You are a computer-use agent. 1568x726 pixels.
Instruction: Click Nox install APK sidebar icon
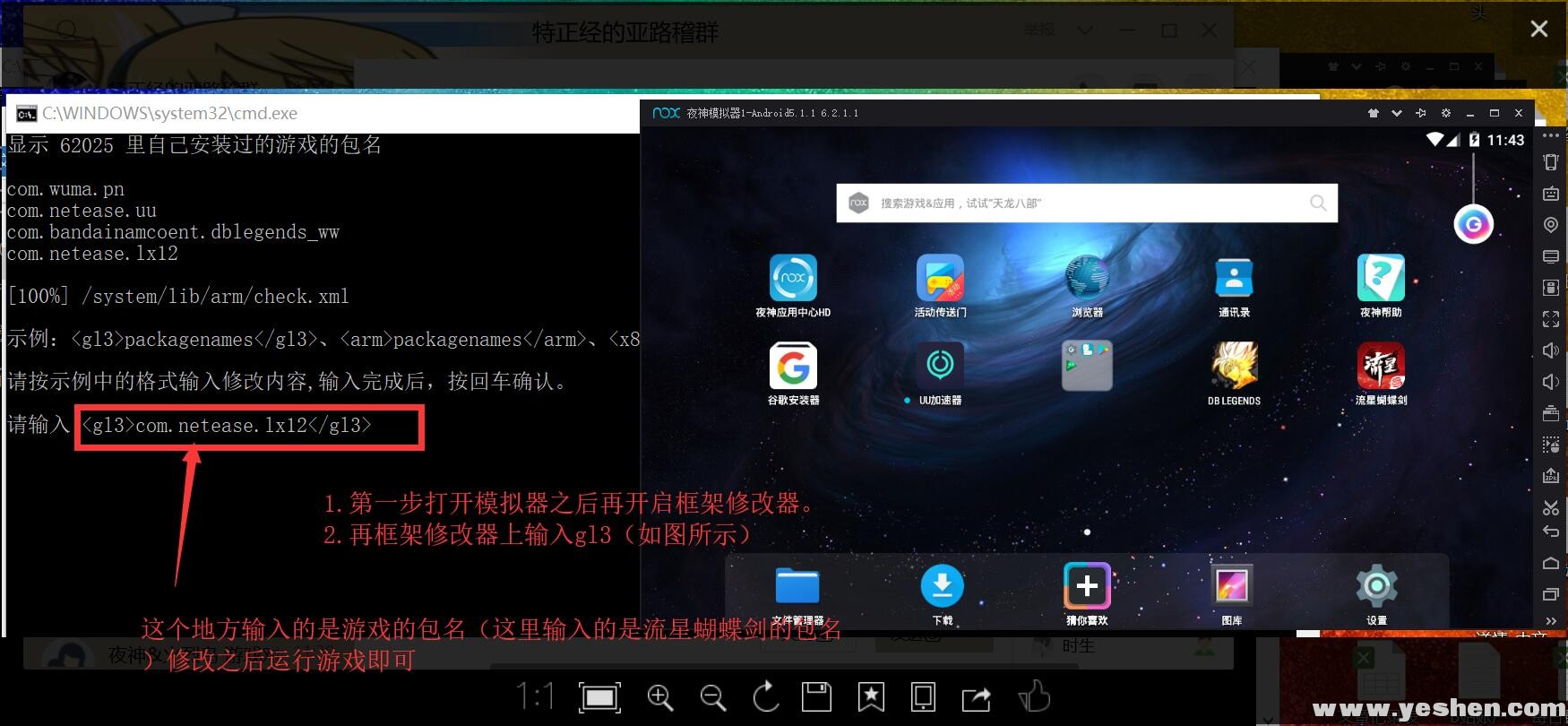pyautogui.click(x=1551, y=476)
